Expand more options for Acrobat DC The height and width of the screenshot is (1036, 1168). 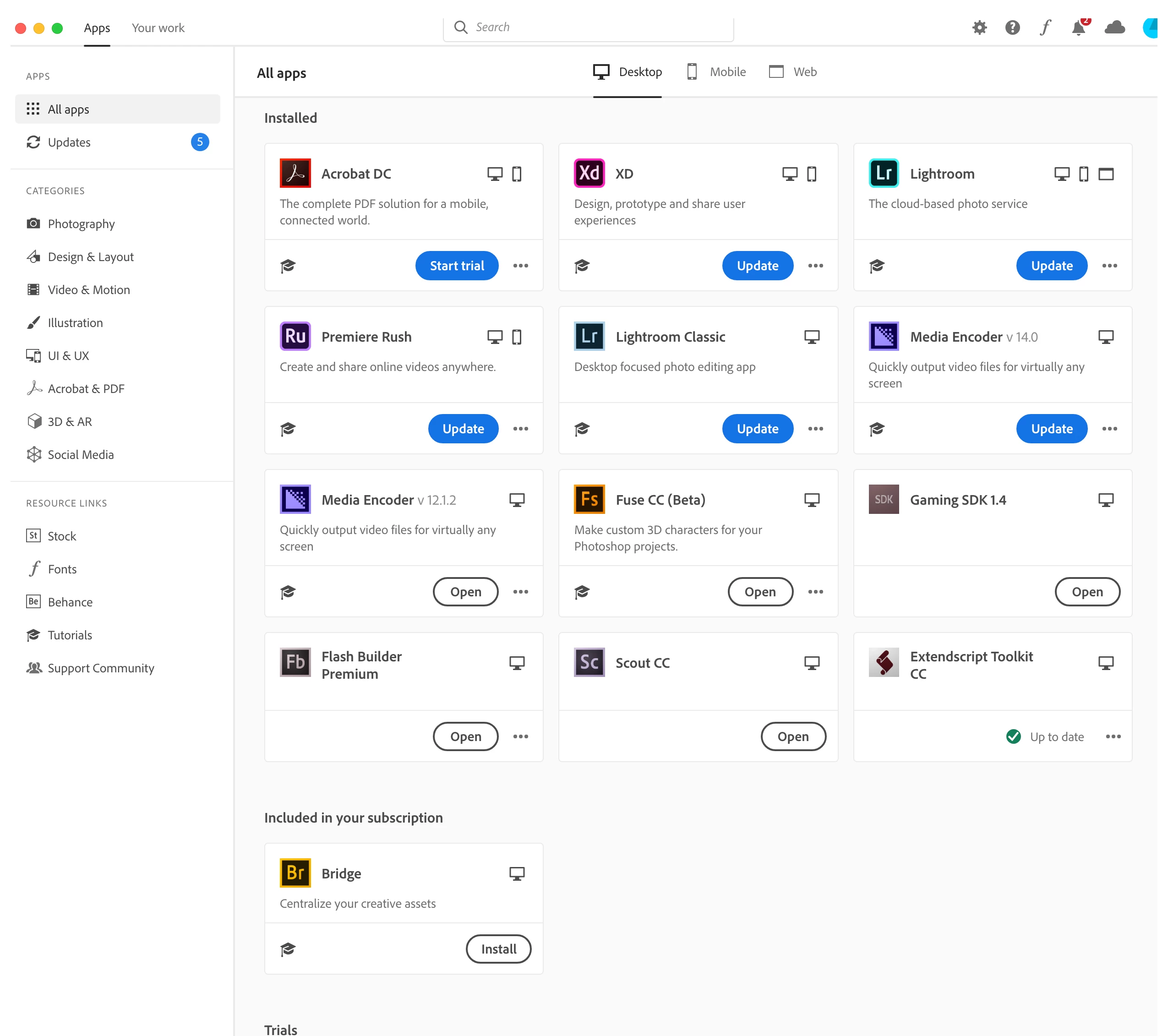click(521, 266)
